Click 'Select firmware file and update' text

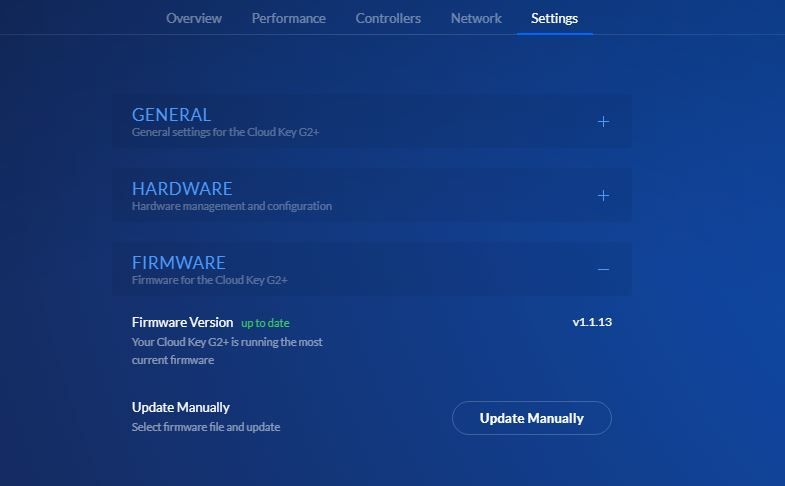[206, 427]
